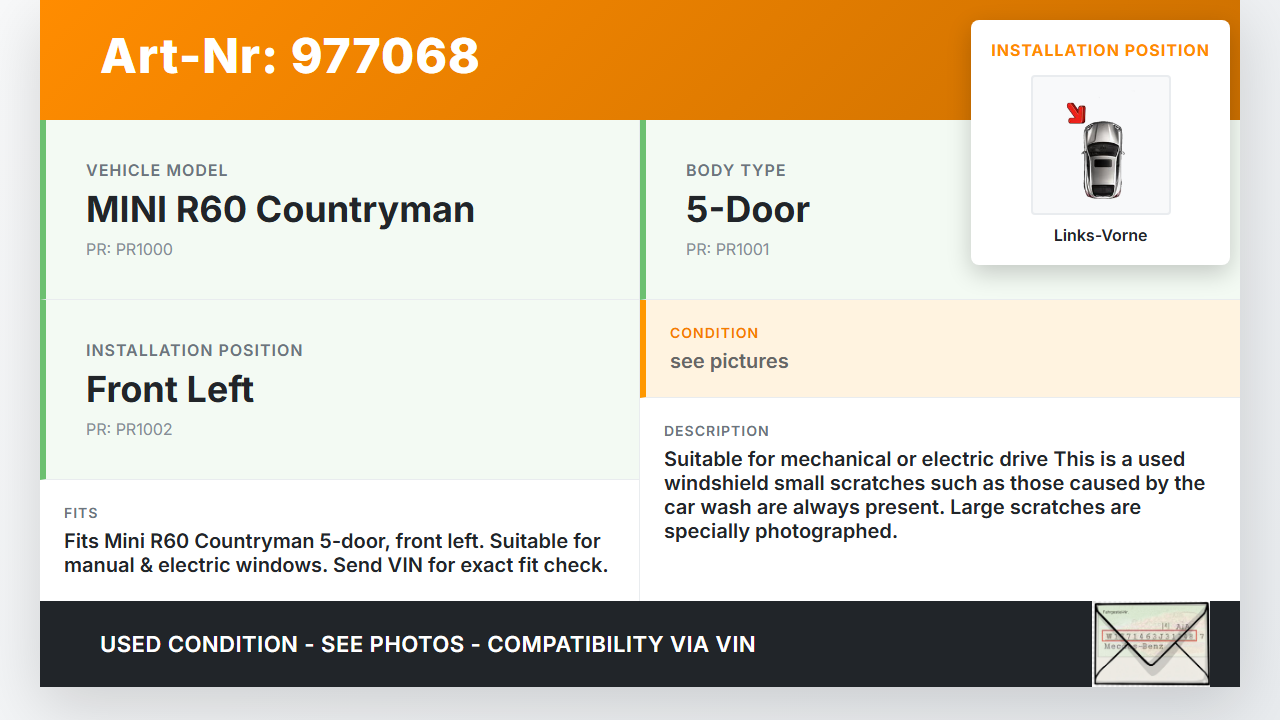Viewport: 1280px width, 720px height.
Task: Open the VIN document thumbnail in footer
Action: click(1150, 644)
